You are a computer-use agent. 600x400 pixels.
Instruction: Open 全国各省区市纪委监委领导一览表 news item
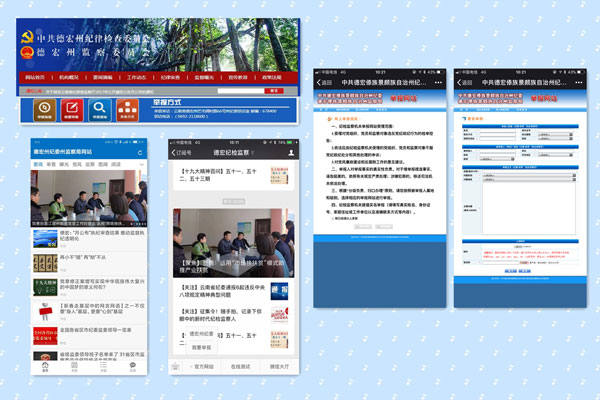pyautogui.click(x=89, y=336)
